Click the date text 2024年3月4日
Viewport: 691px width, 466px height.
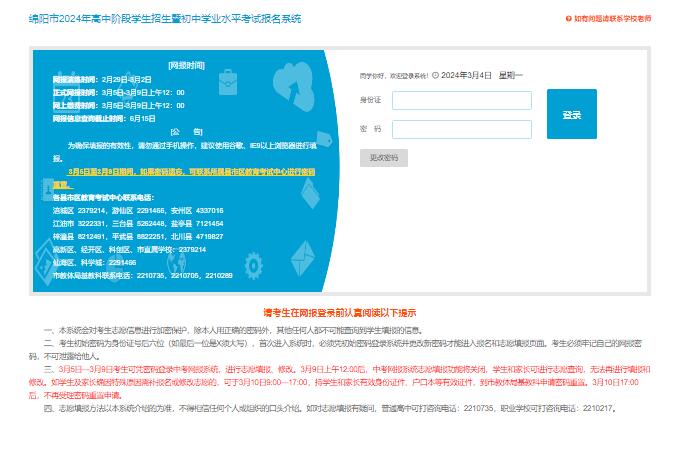click(466, 75)
